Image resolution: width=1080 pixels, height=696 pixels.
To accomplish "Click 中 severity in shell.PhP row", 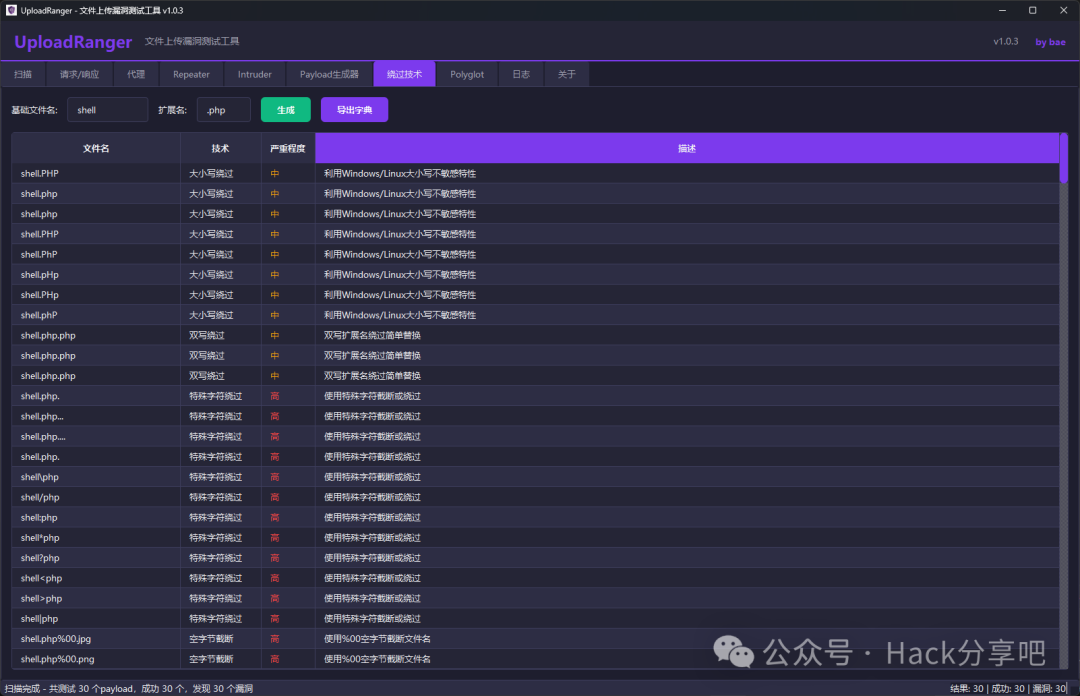I will tap(275, 254).
